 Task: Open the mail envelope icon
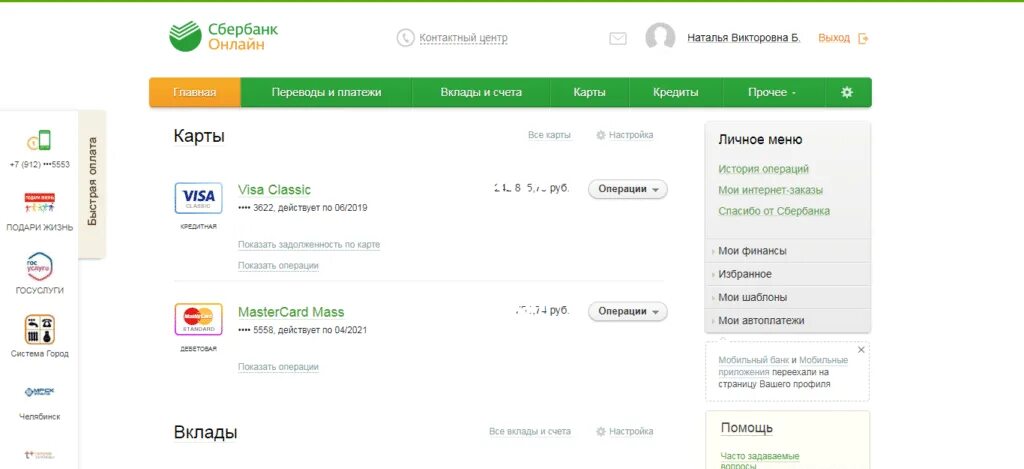[x=618, y=39]
